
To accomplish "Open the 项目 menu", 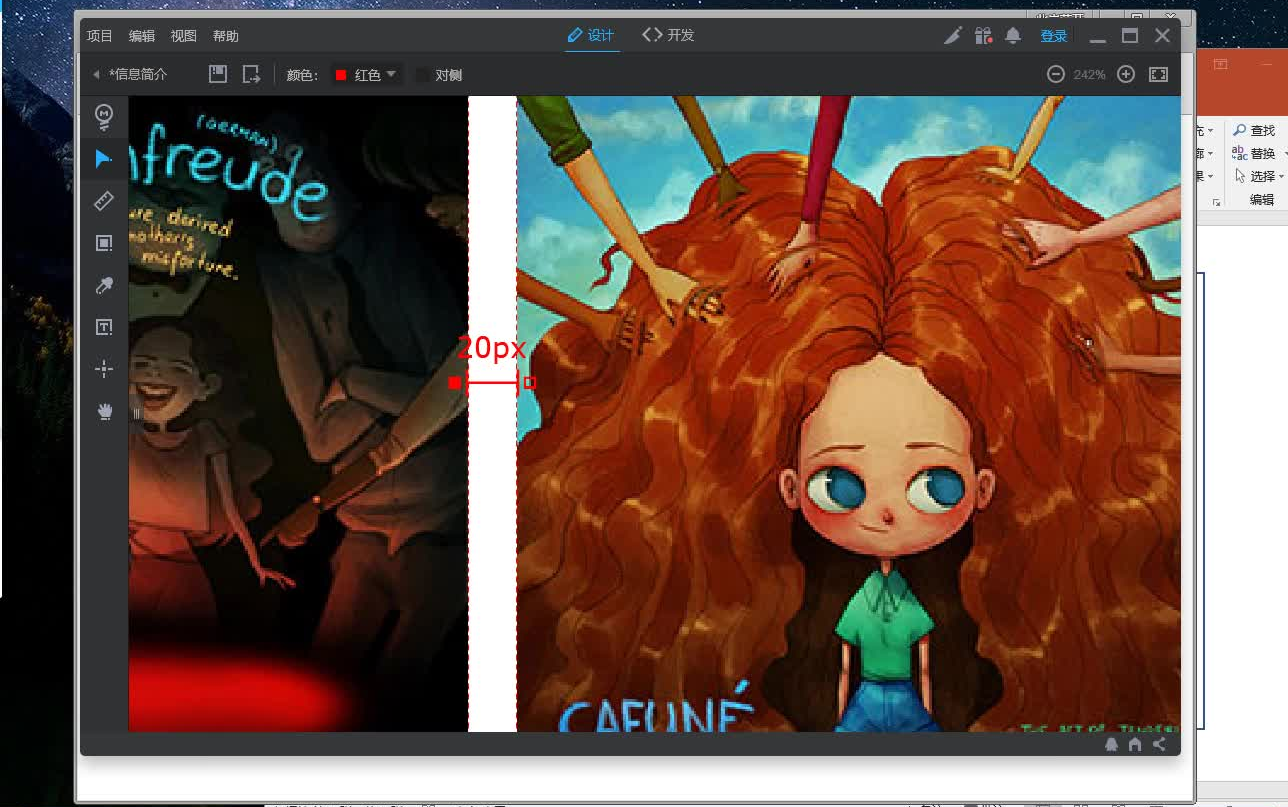I will 100,36.
